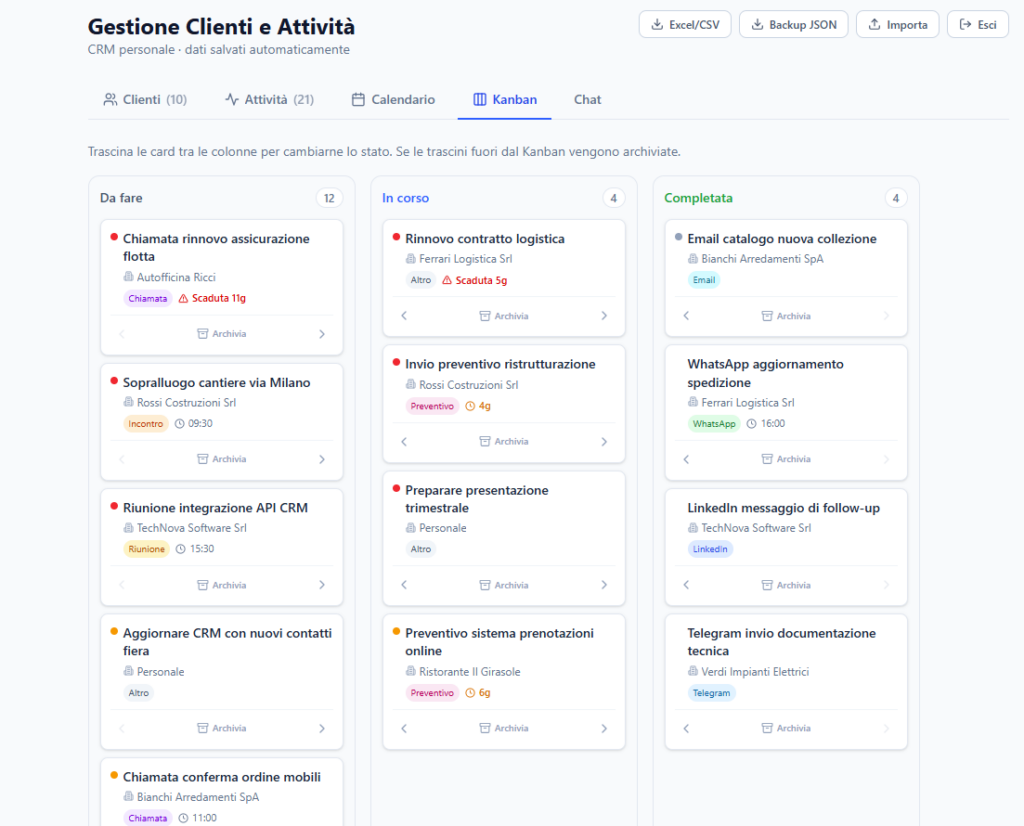Move Chiamata rinnovo assicurazione flotta card forward

click(322, 334)
